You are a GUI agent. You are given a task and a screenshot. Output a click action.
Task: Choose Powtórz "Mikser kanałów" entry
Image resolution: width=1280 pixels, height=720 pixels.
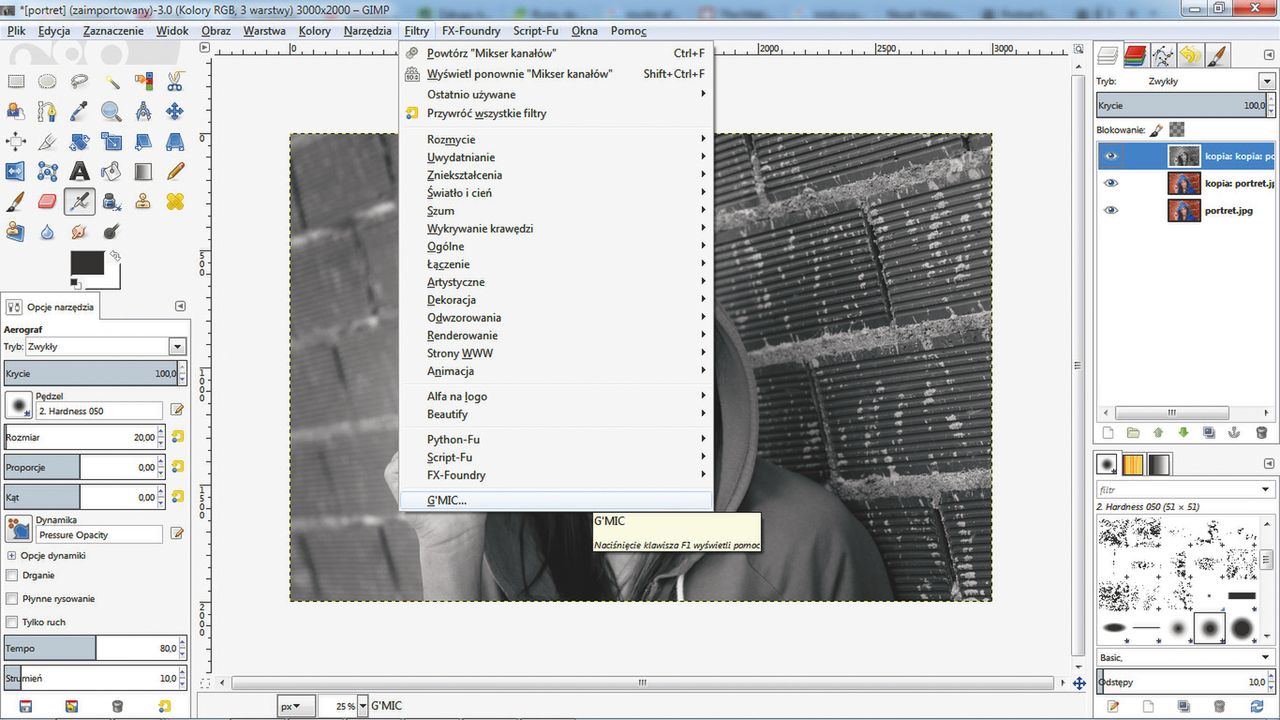click(556, 53)
